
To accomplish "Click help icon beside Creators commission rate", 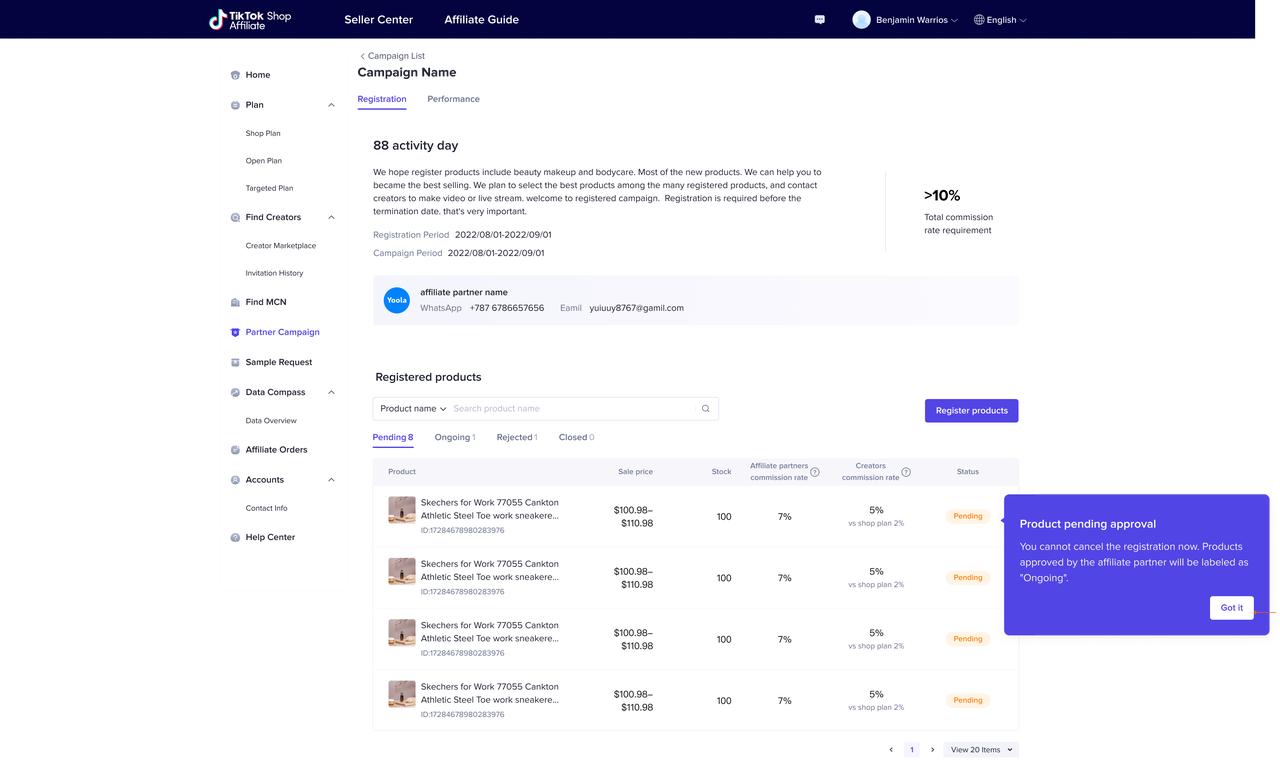I will click(906, 472).
